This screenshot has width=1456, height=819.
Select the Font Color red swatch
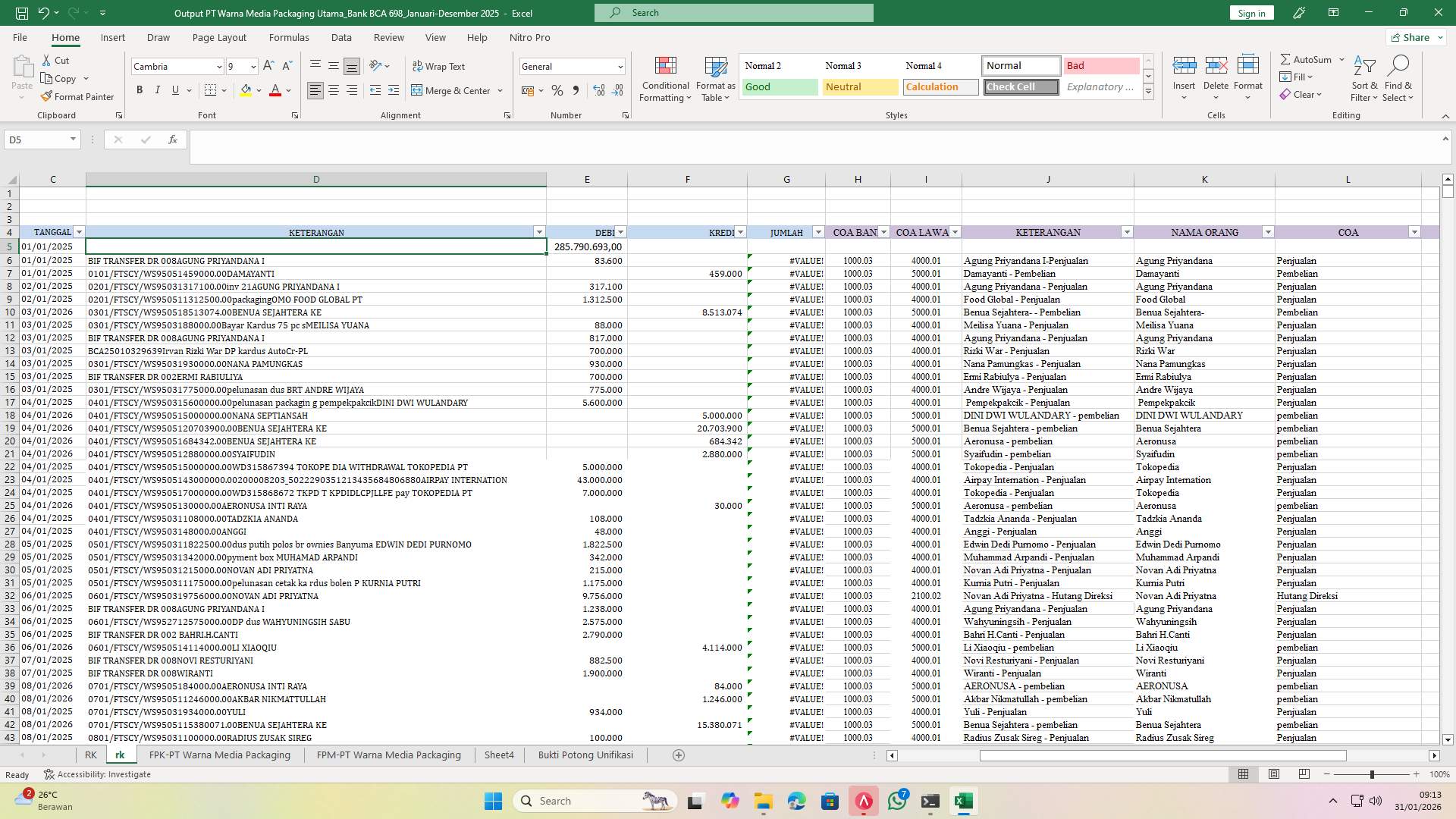(276, 96)
